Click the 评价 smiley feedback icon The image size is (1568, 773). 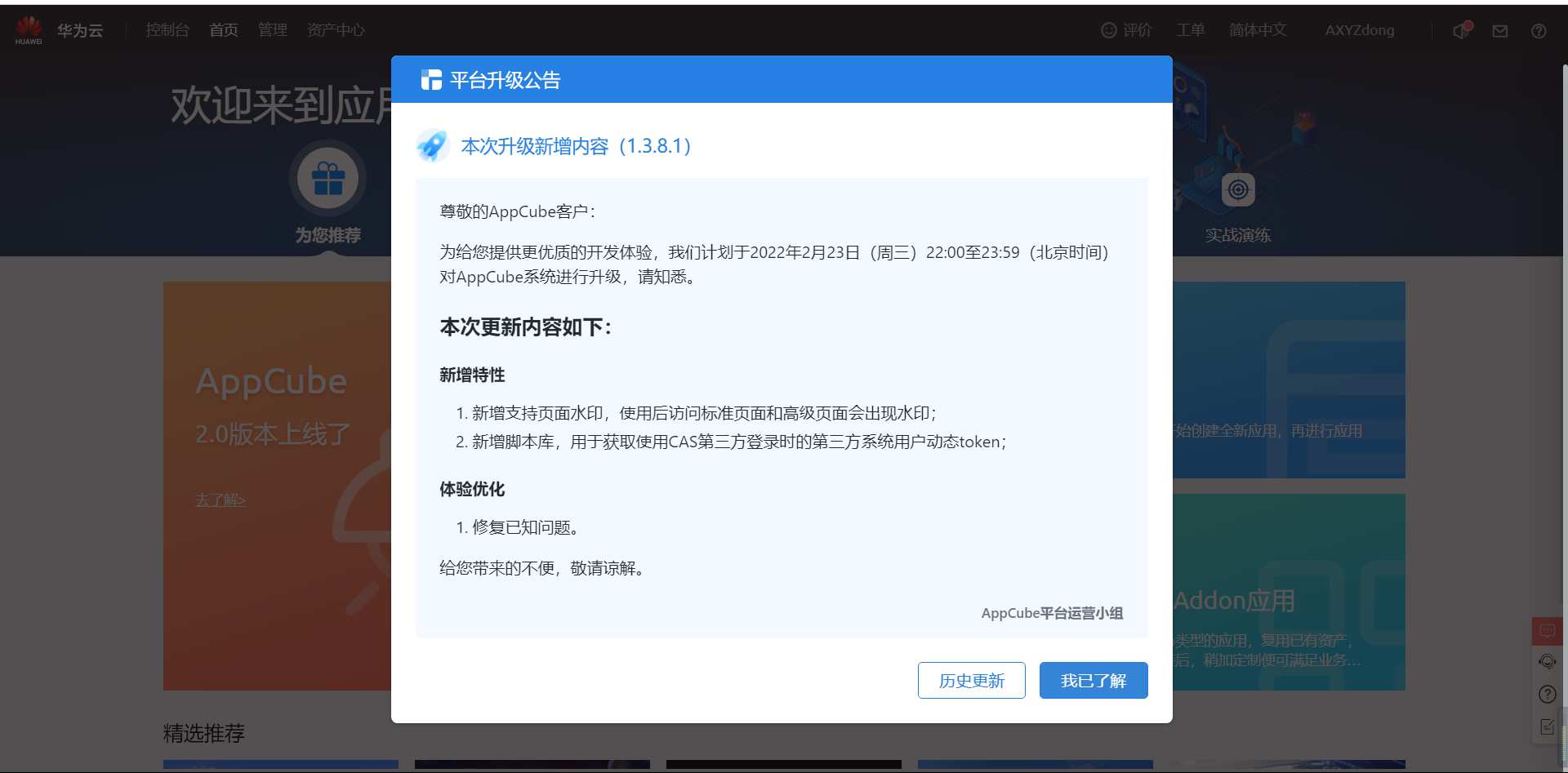[1108, 30]
